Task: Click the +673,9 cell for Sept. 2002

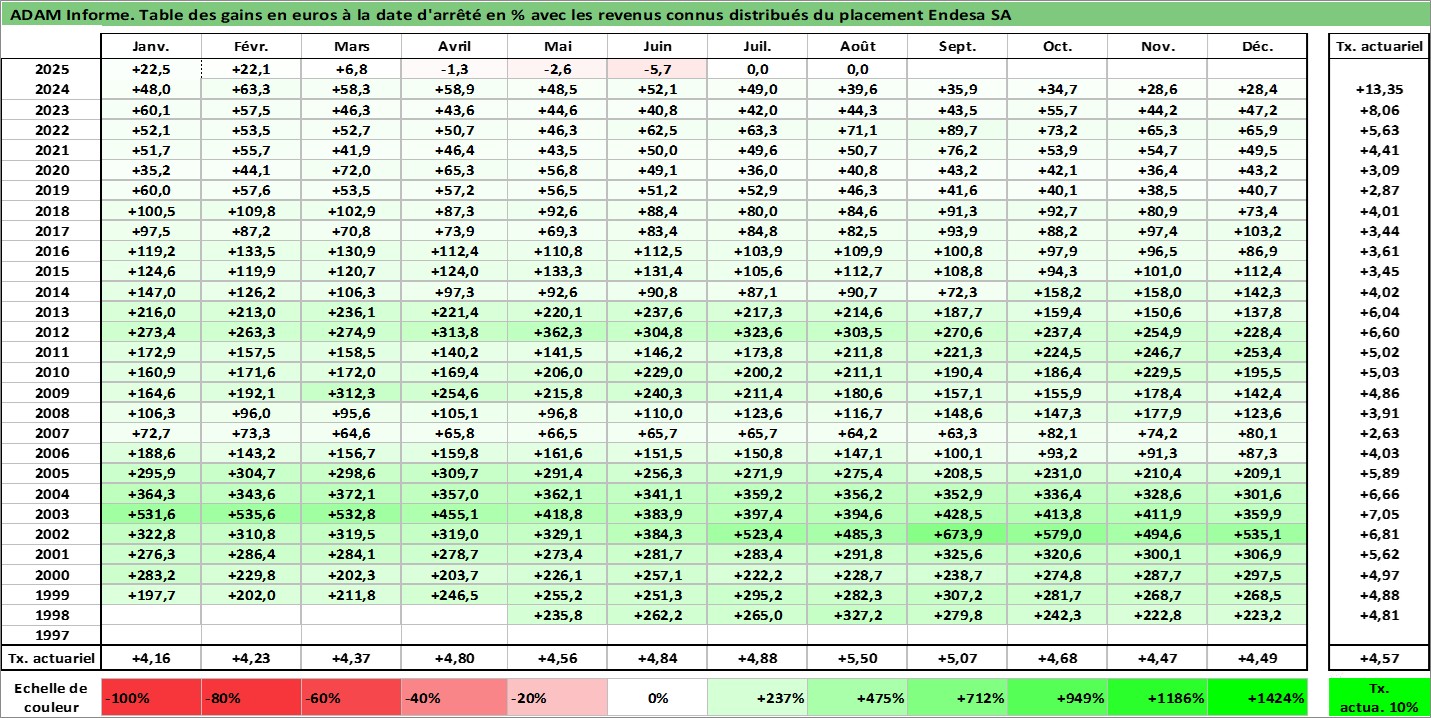Action: point(958,534)
